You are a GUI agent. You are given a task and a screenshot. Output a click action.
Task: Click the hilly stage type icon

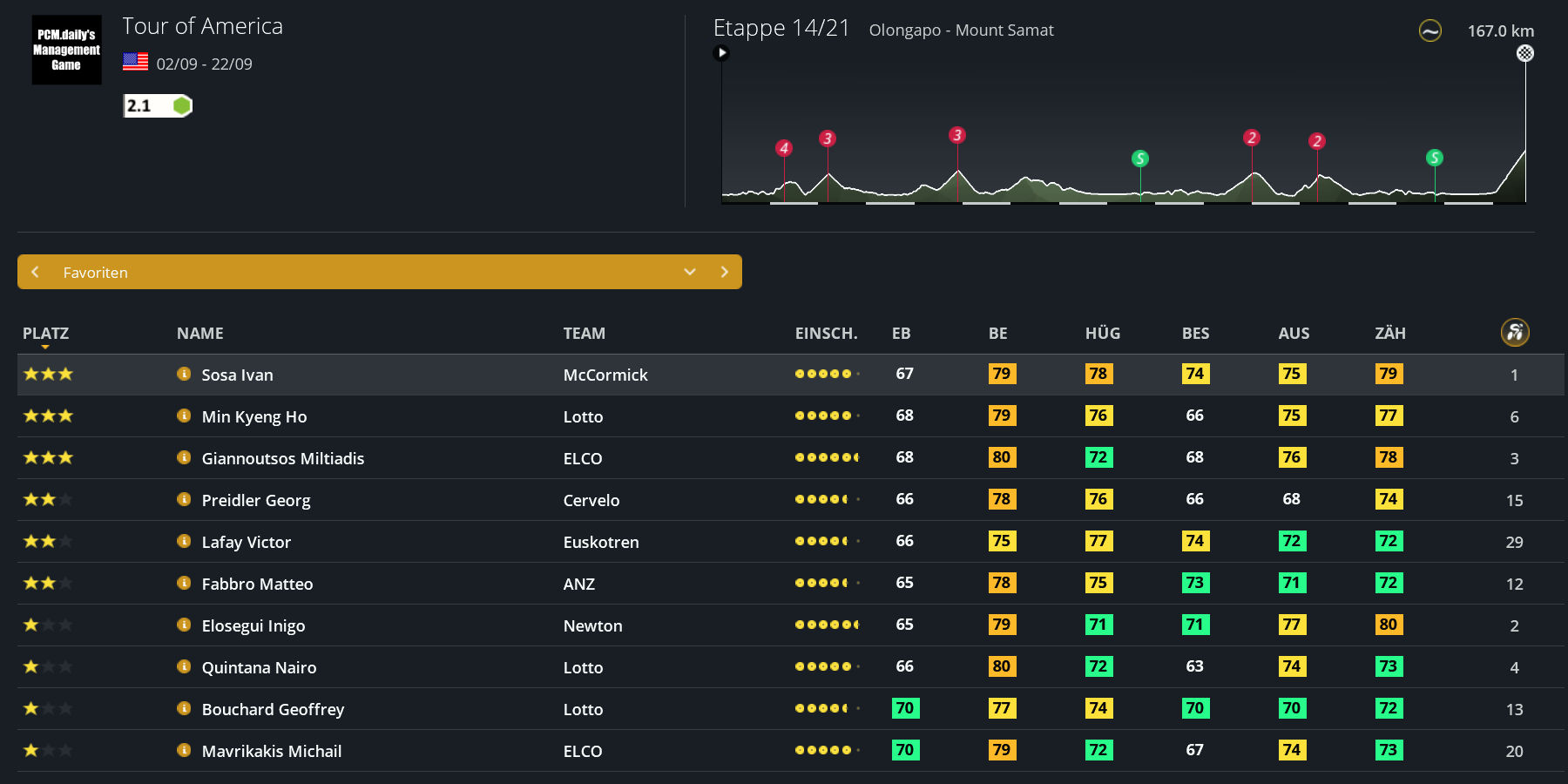coord(1429,31)
